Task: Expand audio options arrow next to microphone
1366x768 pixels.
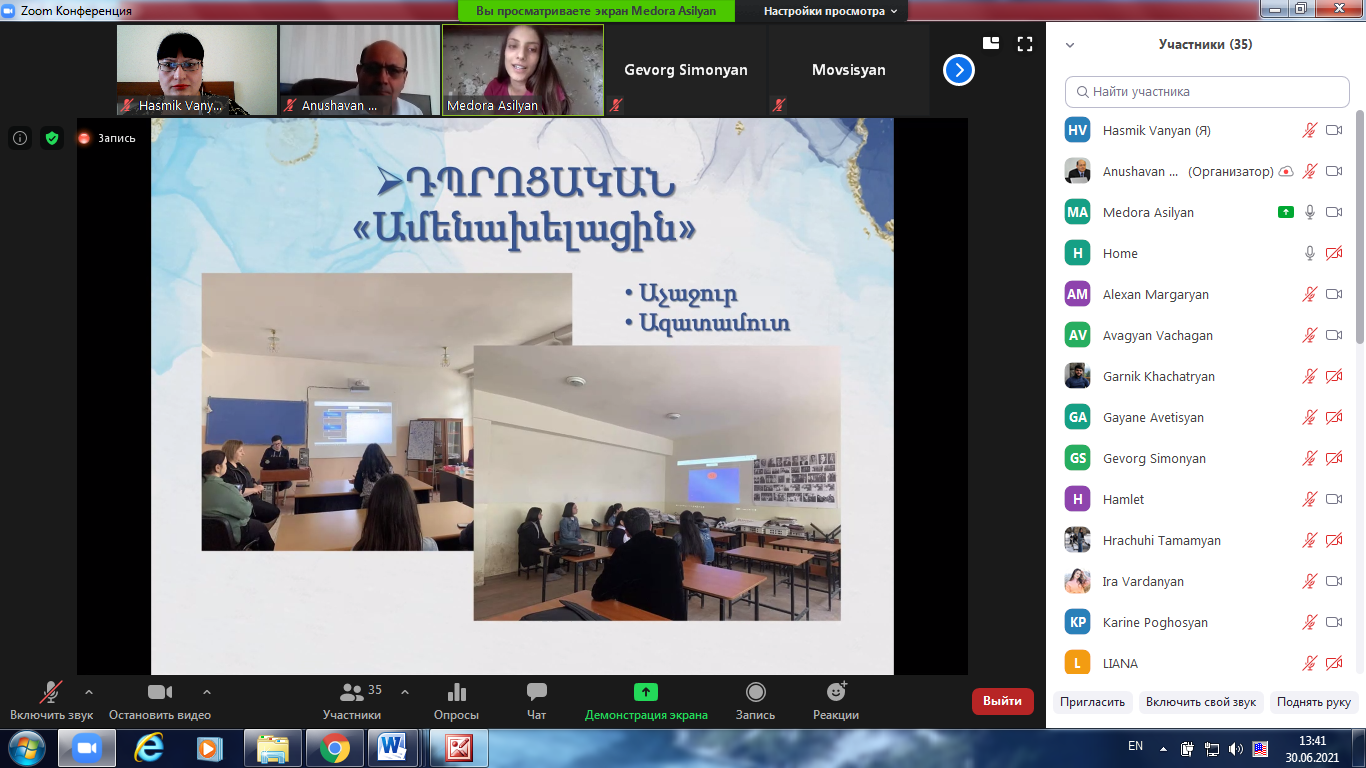Action: point(89,691)
